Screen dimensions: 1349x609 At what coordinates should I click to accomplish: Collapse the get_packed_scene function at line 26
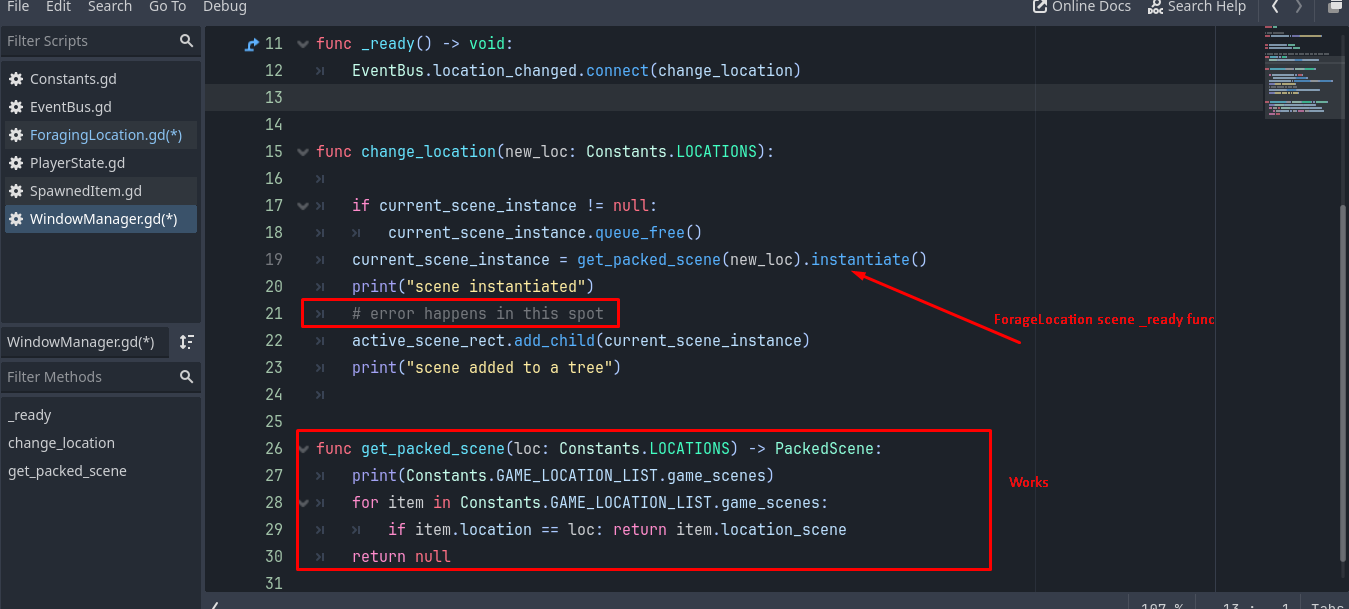pos(304,449)
